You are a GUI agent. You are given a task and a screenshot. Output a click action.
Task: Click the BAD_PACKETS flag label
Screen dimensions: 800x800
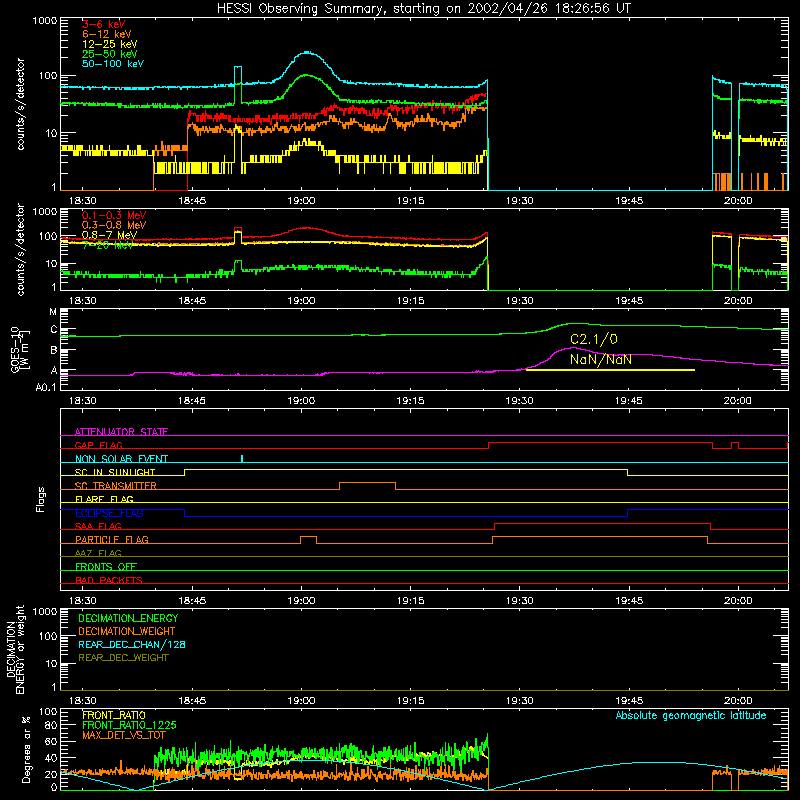tap(109, 580)
